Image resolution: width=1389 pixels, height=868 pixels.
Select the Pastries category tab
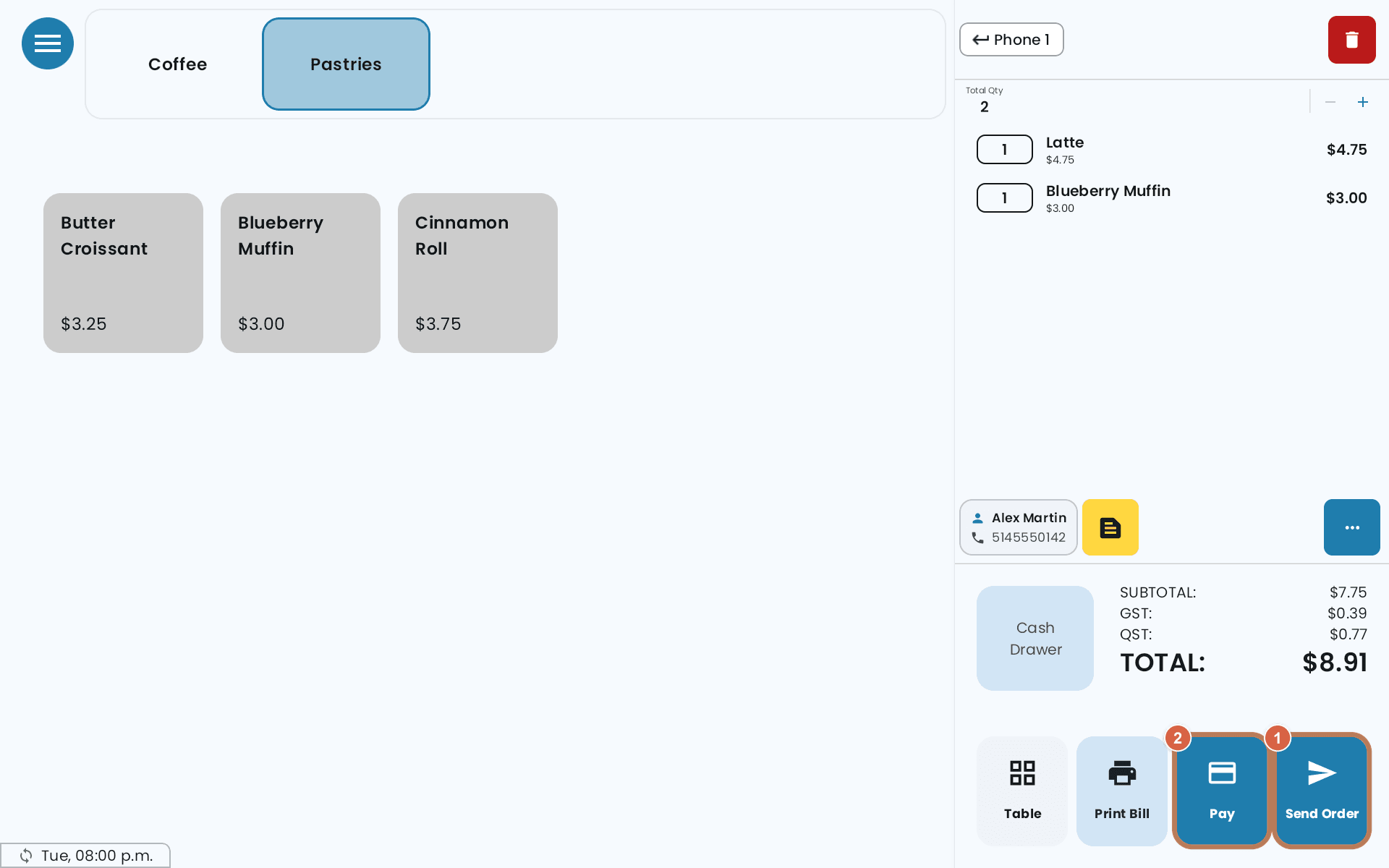346,64
